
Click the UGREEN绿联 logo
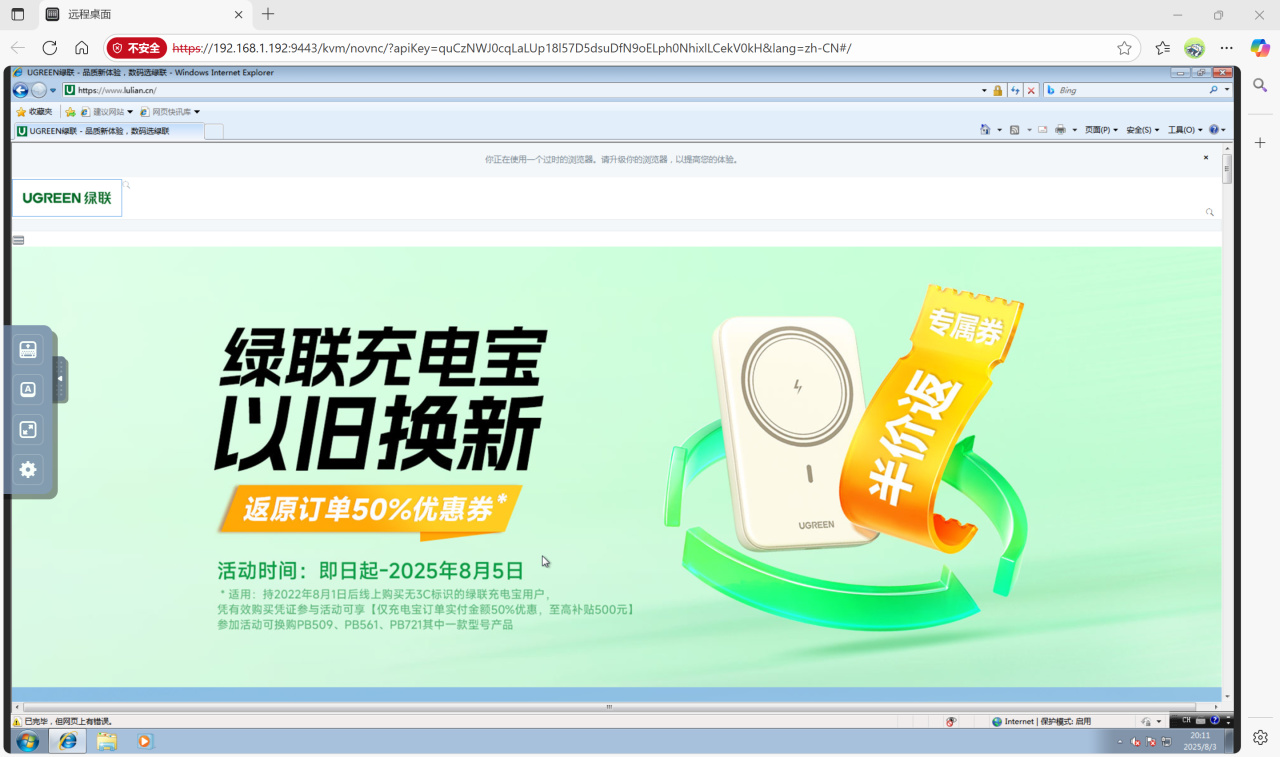(x=67, y=198)
